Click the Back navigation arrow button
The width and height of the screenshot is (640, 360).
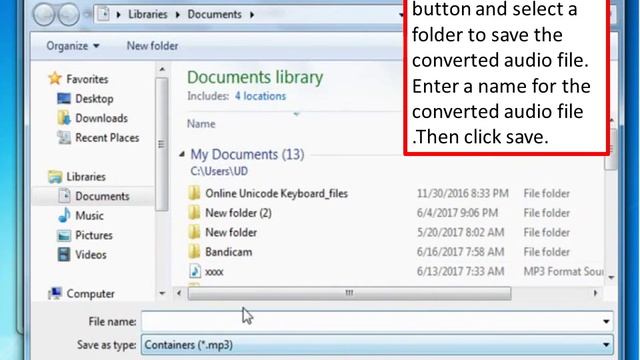coord(44,14)
